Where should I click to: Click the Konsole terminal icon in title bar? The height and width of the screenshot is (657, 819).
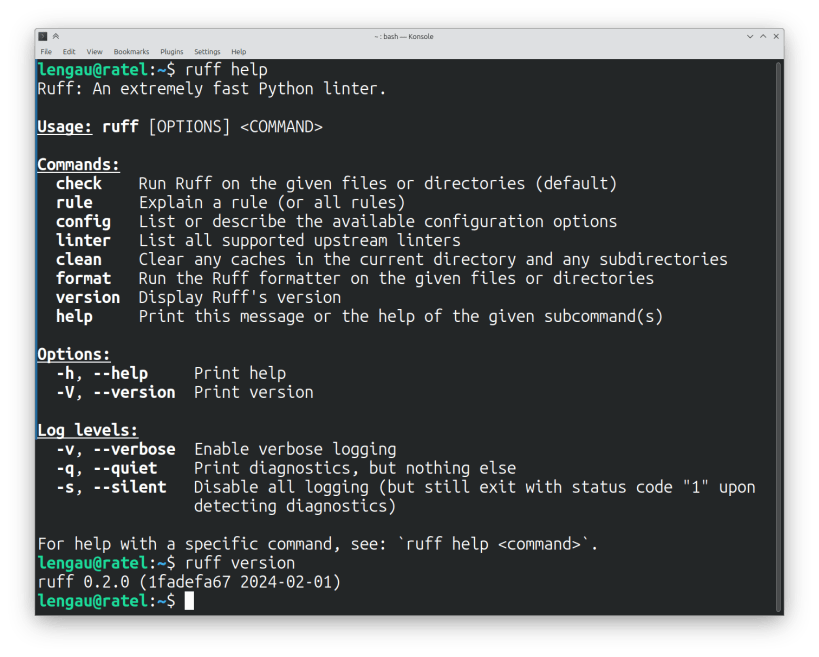point(43,36)
